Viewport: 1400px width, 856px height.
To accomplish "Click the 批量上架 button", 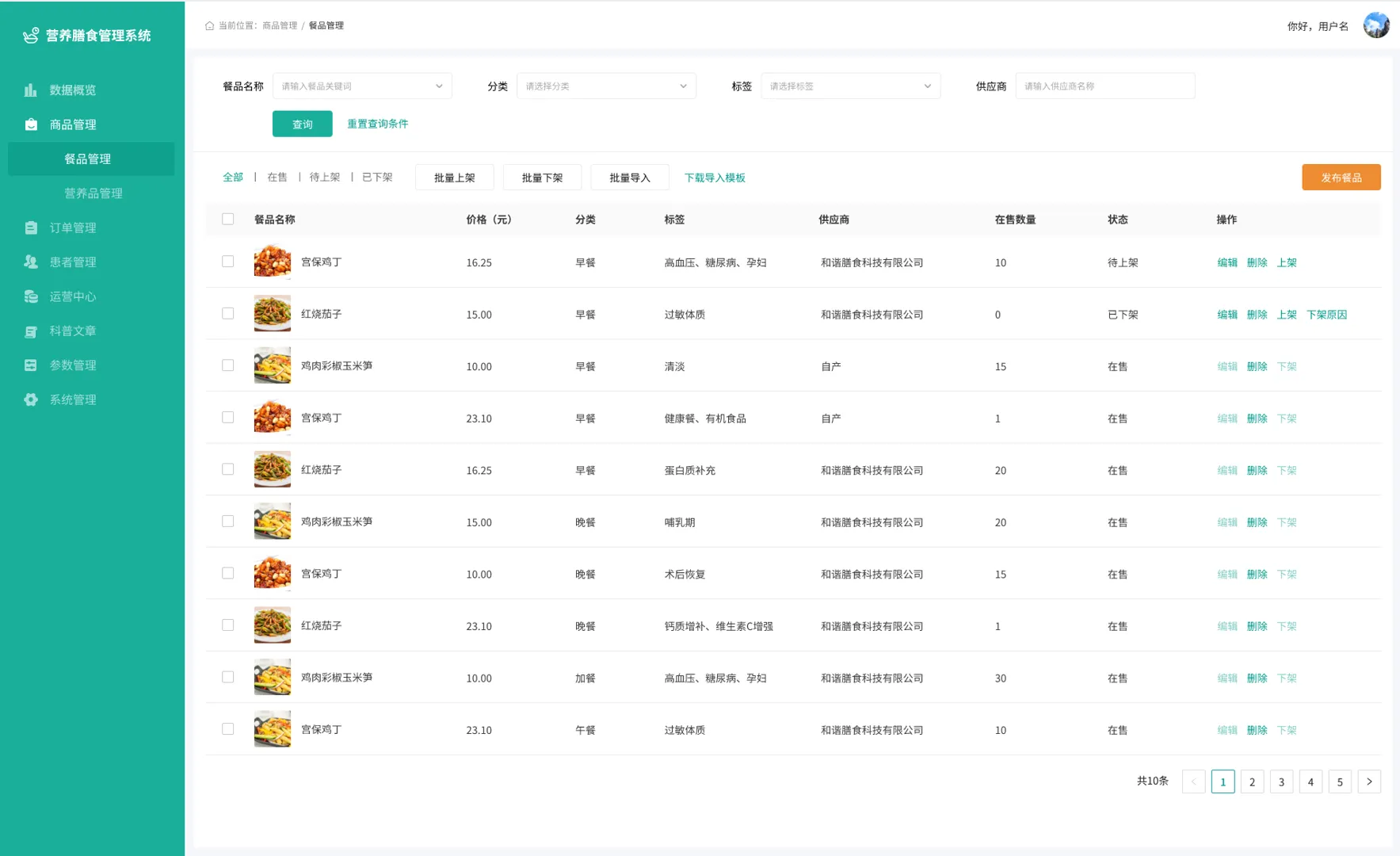I will (x=455, y=178).
